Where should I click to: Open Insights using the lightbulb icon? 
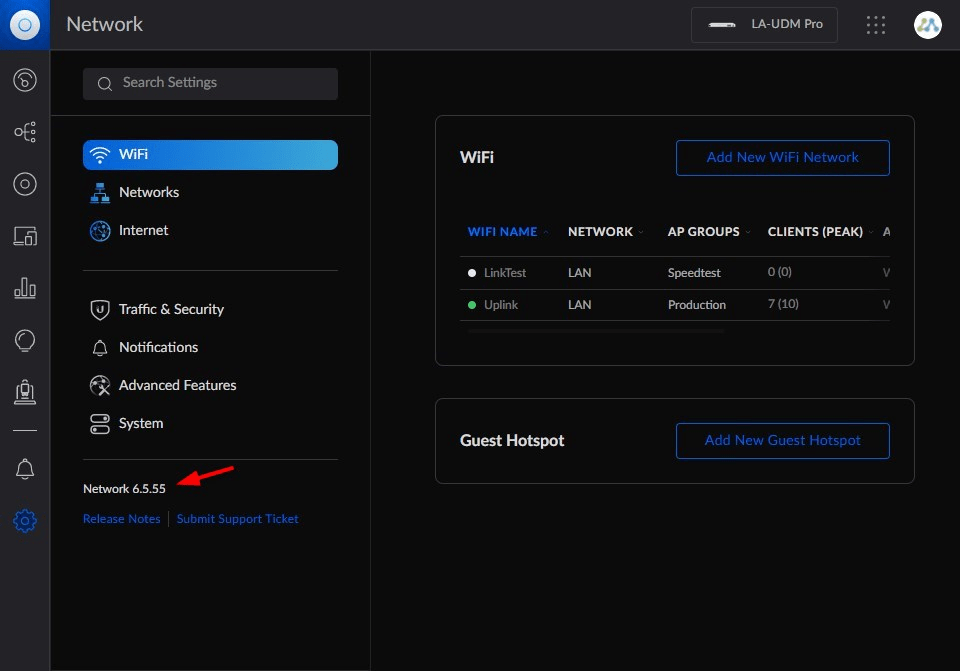(x=25, y=340)
